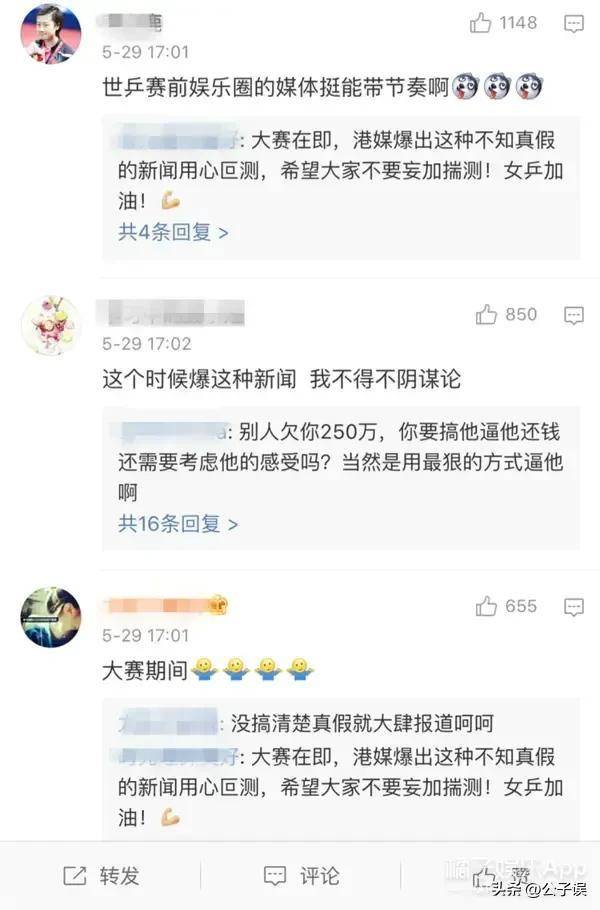Open the third commenter's dark avatar
Image resolution: width=600 pixels, height=910 pixels.
pyautogui.click(x=51, y=617)
